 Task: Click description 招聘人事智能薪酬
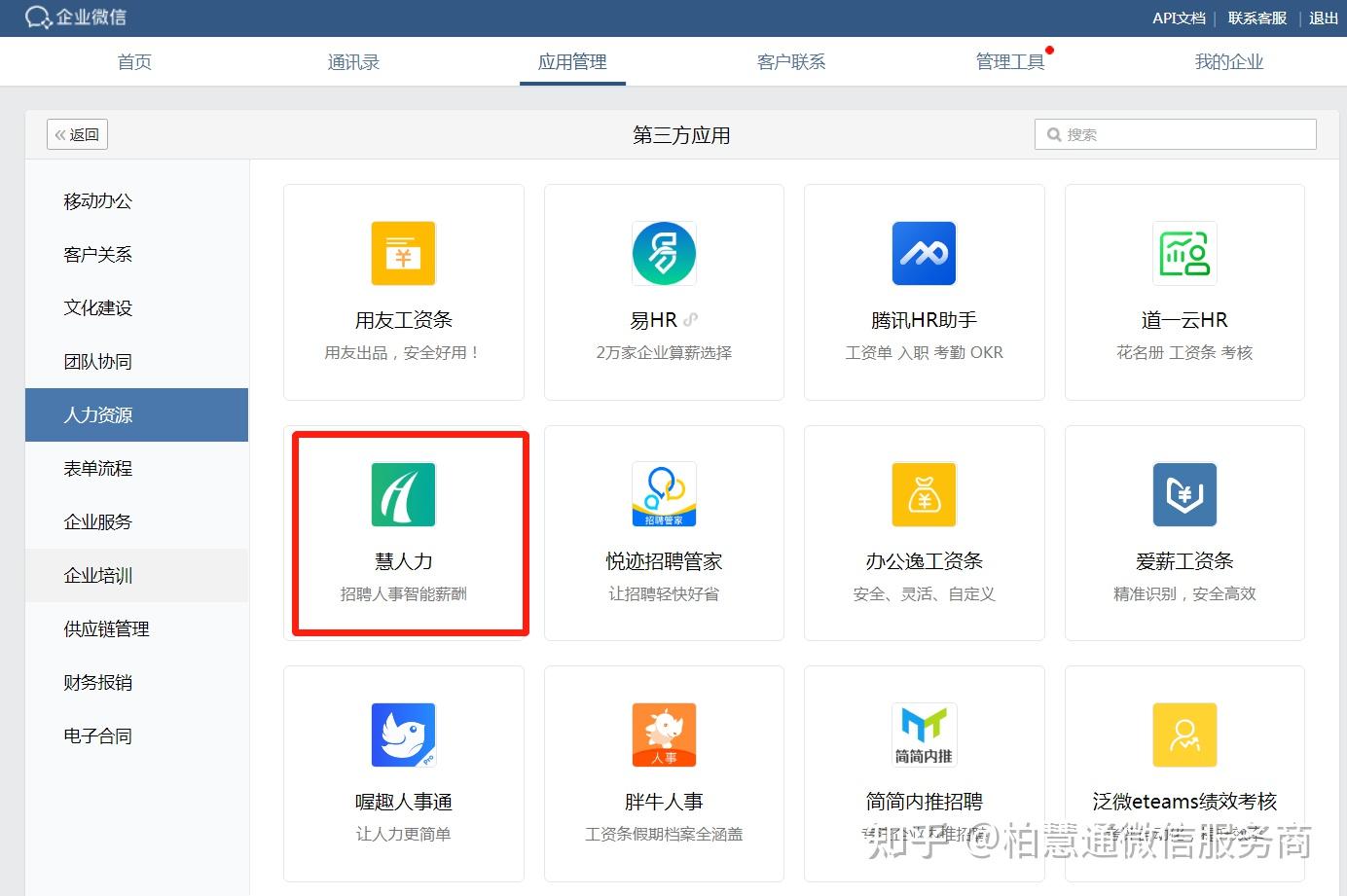coord(403,593)
